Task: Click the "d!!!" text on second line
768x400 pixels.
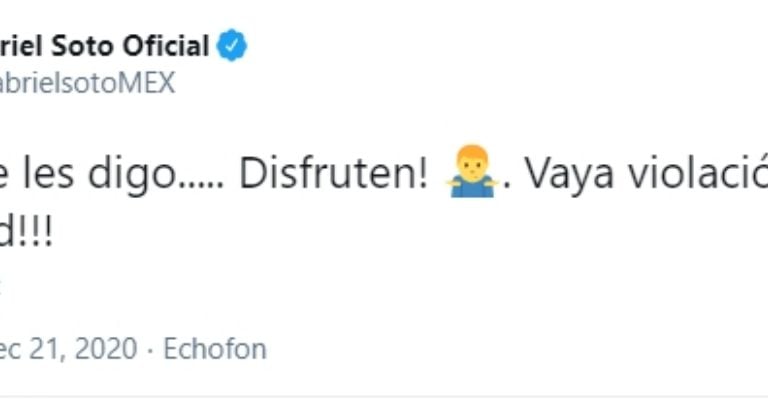Action: point(28,232)
